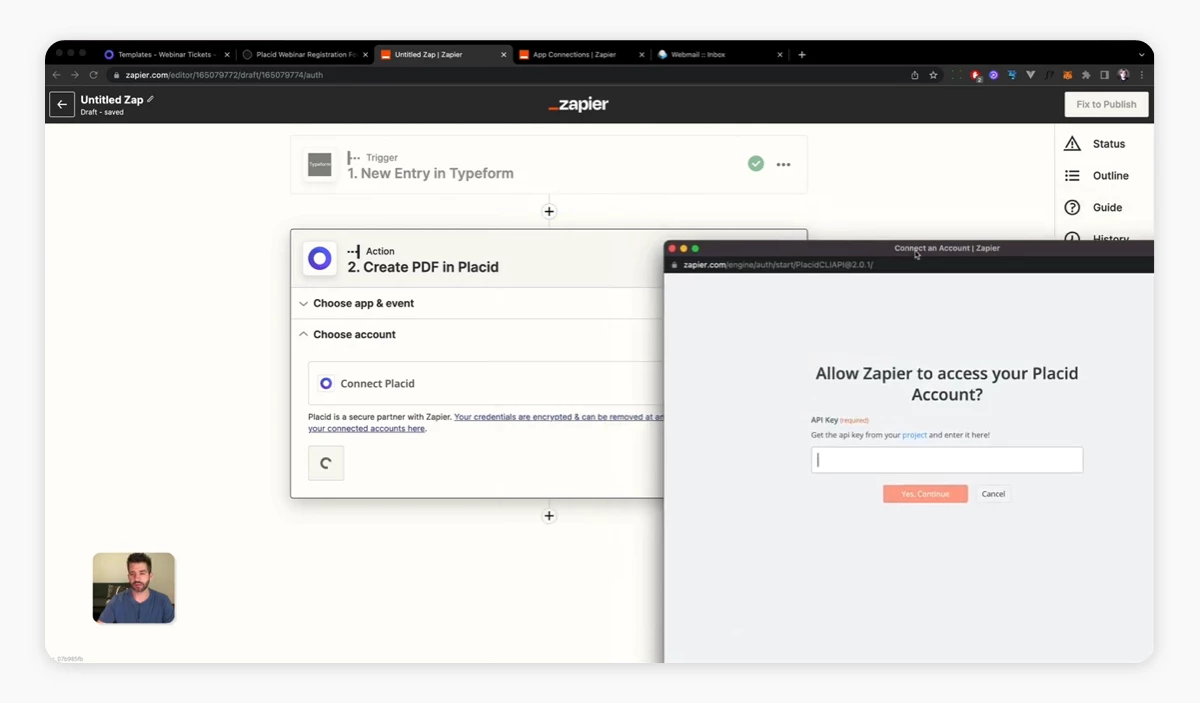The image size is (1200, 703).
Task: Click the main browser address bar URL
Action: [223, 75]
